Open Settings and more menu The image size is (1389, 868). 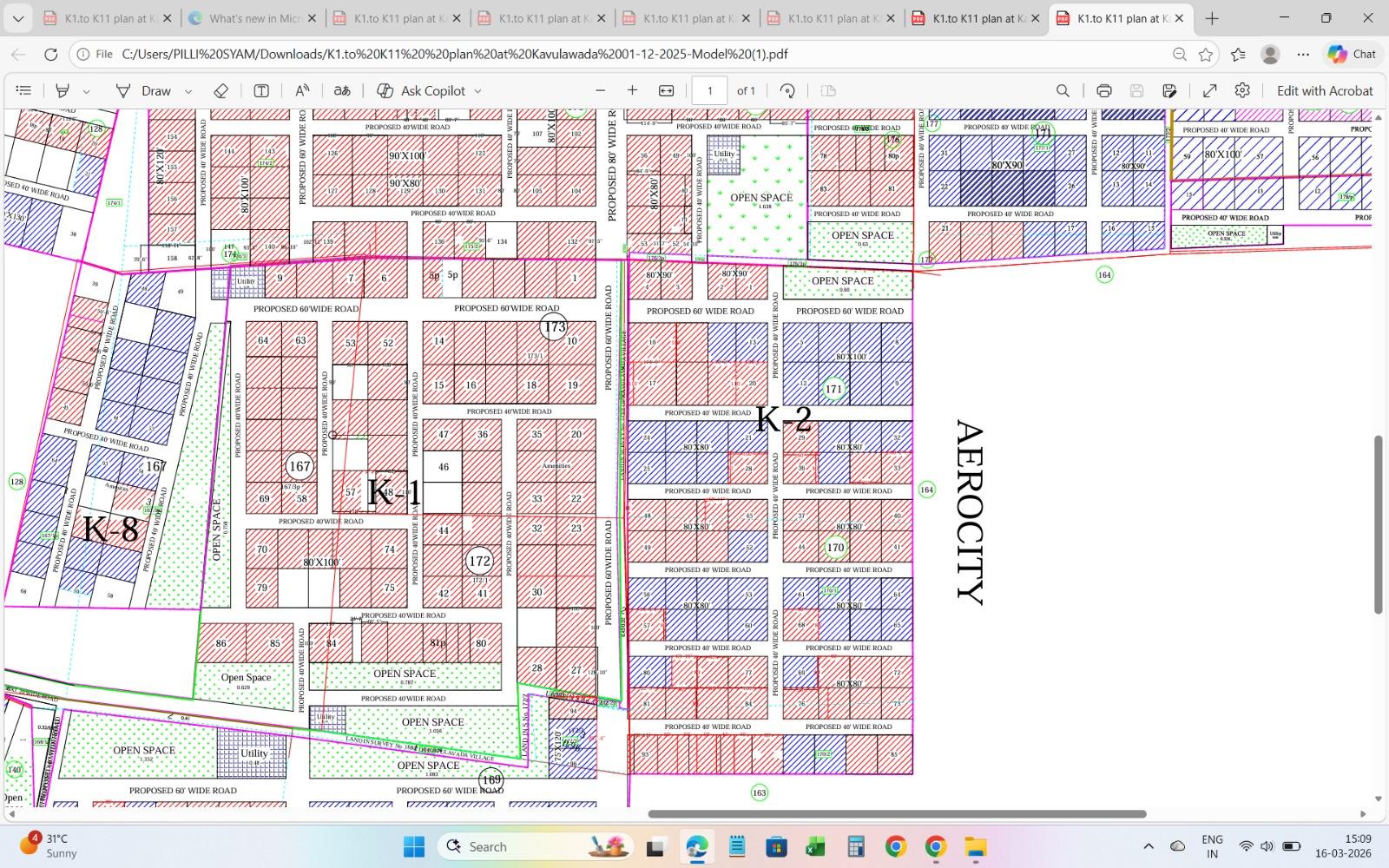[1303, 54]
